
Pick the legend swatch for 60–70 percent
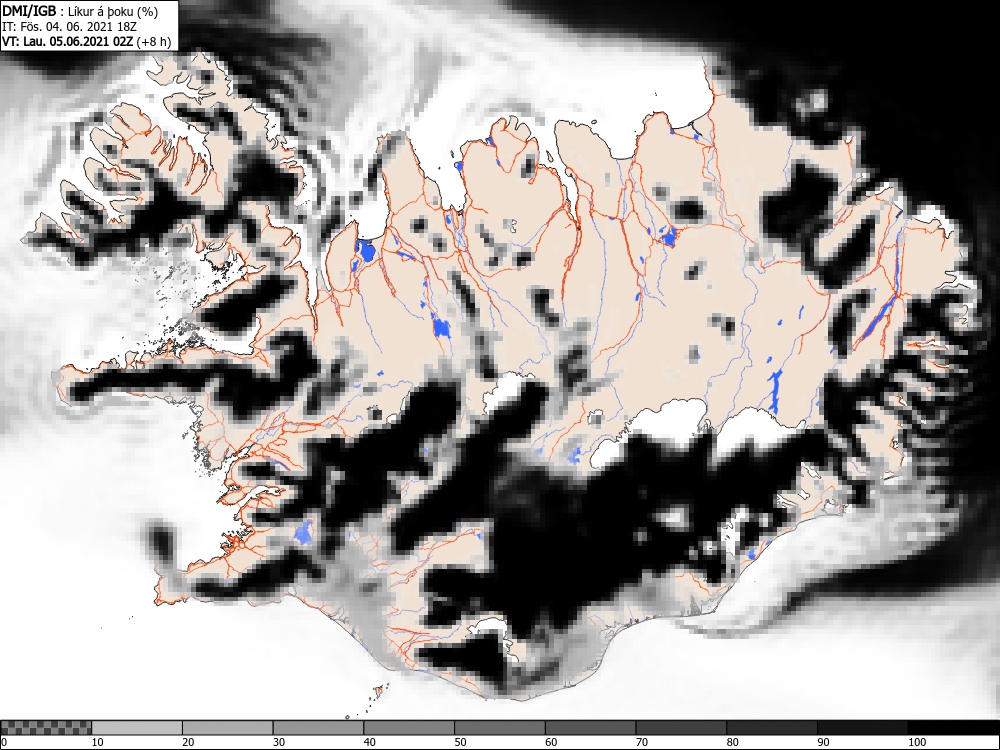(x=590, y=728)
